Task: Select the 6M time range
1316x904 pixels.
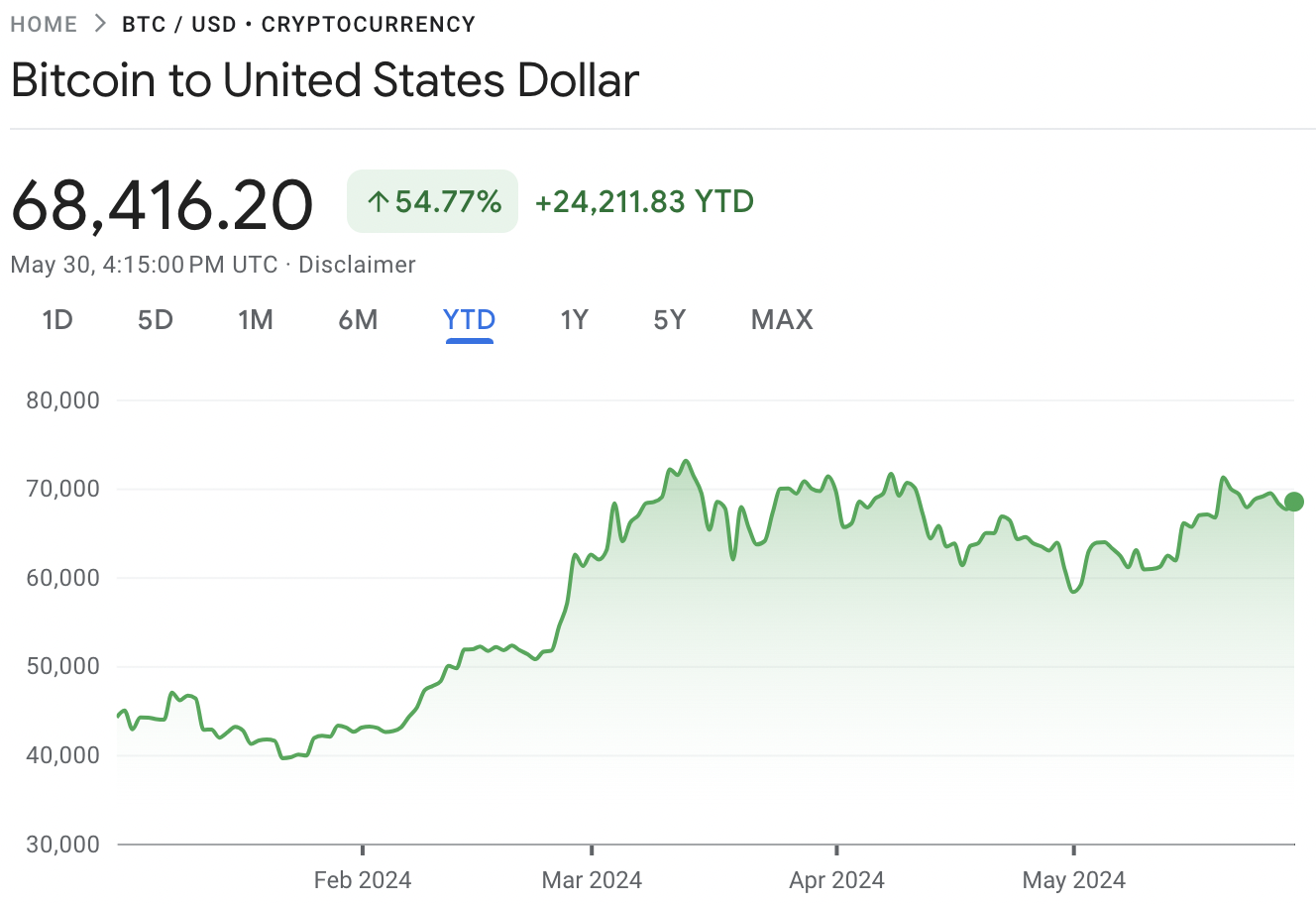Action: click(x=358, y=320)
